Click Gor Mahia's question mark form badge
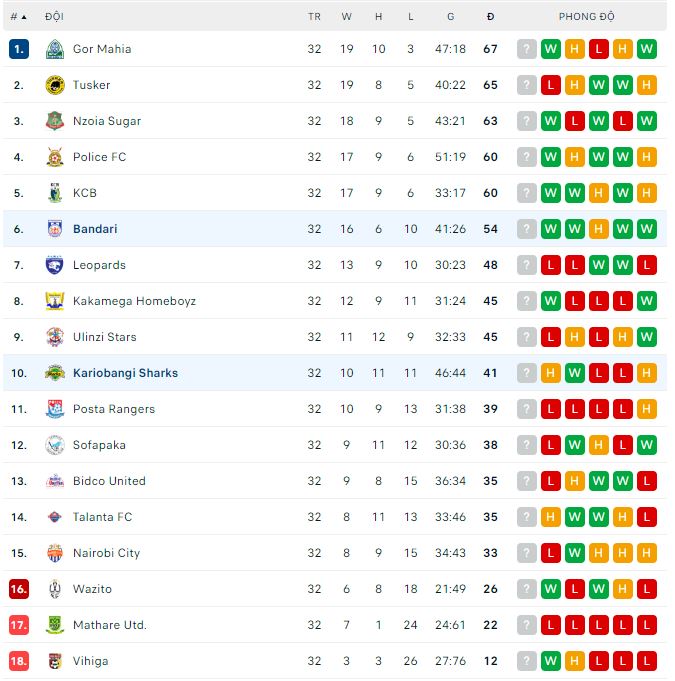 (x=527, y=49)
